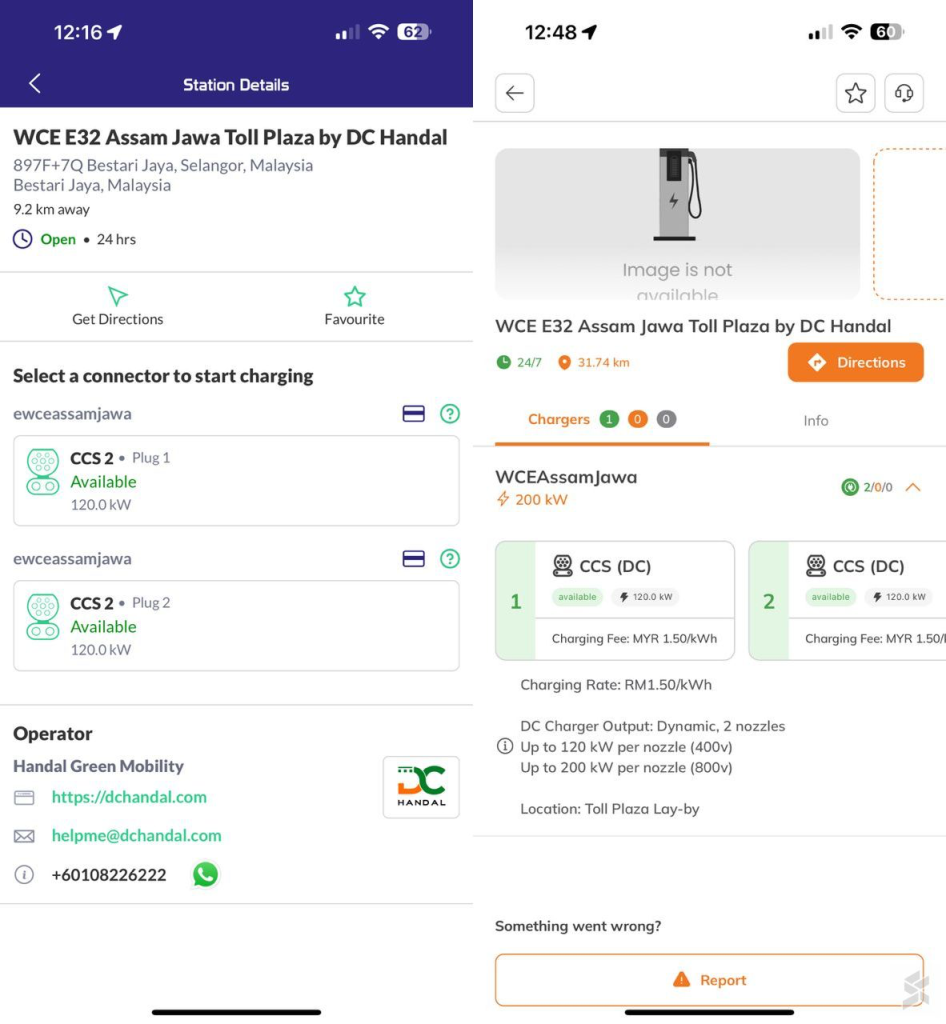
Task: Email helpme@dchandal.com
Action: click(x=136, y=835)
